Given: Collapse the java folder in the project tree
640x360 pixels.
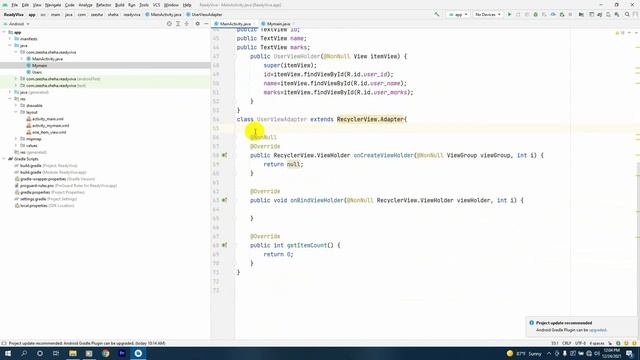Looking at the screenshot, I should [x=11, y=45].
